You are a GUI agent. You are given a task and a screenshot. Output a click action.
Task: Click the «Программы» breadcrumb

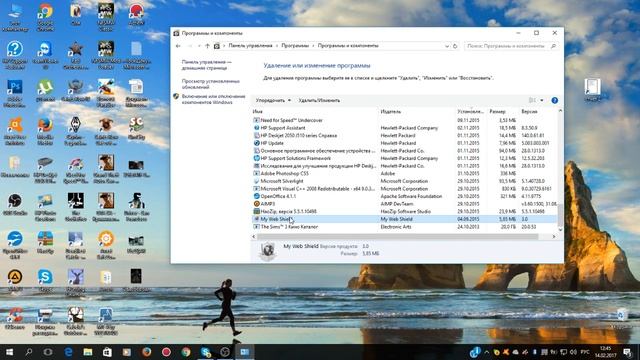[295, 46]
